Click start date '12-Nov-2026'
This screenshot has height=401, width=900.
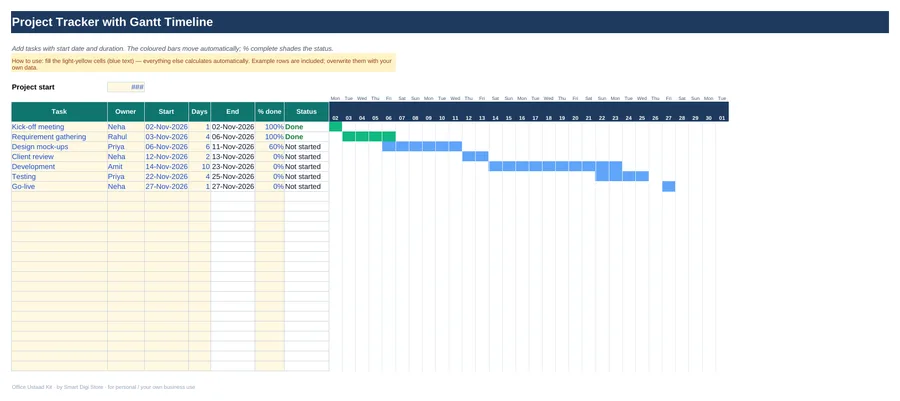(x=166, y=157)
